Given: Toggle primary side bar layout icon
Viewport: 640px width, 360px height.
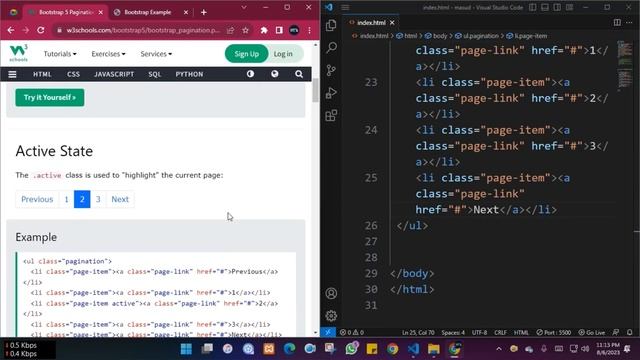Looking at the screenshot, I should pyautogui.click(x=533, y=7).
